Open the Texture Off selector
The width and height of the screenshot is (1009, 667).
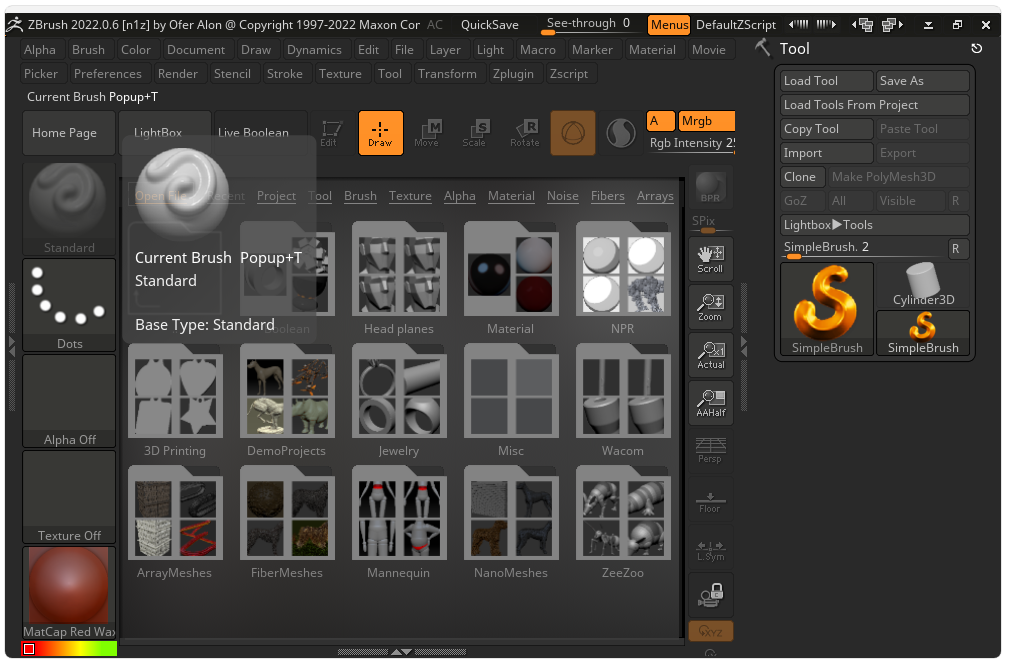[69, 497]
